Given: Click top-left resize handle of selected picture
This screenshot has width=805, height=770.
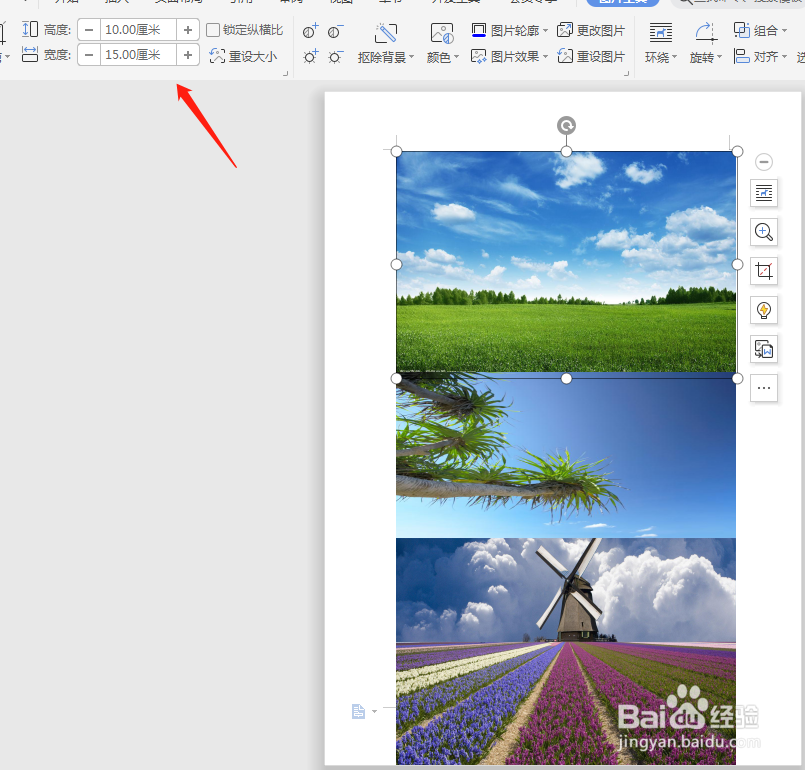Looking at the screenshot, I should click(396, 151).
